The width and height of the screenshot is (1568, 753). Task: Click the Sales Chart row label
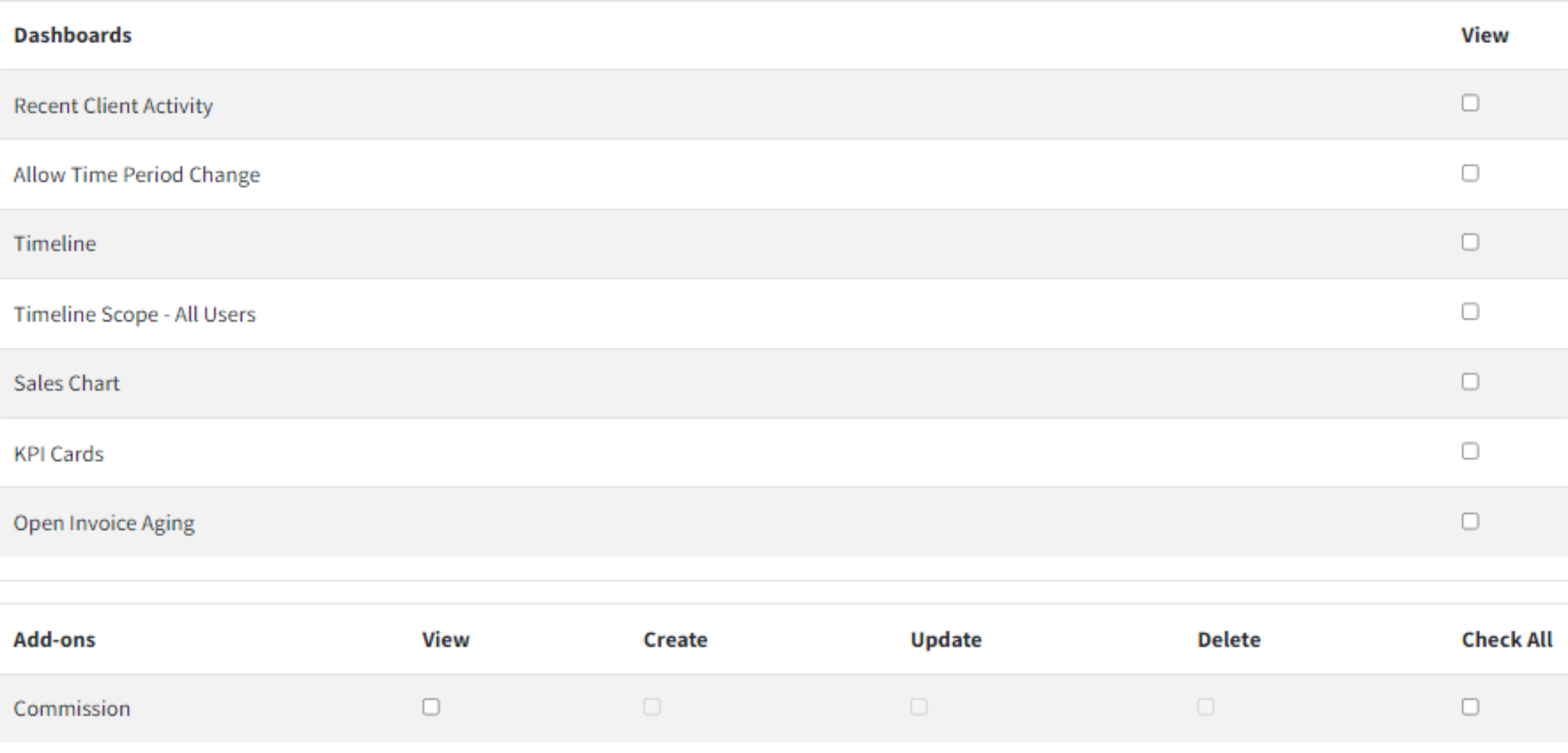[67, 383]
